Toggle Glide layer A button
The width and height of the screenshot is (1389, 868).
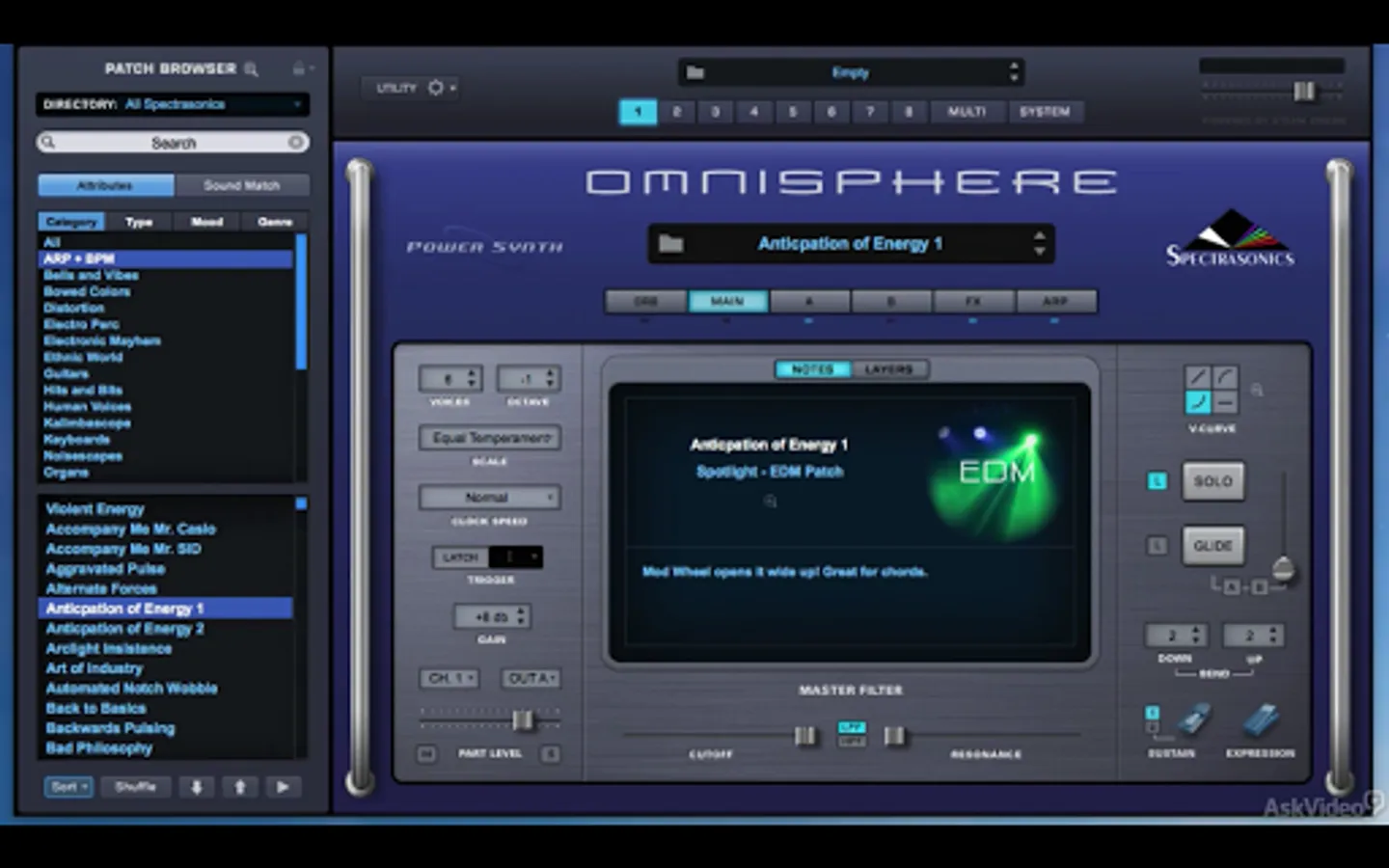pyautogui.click(x=1231, y=586)
